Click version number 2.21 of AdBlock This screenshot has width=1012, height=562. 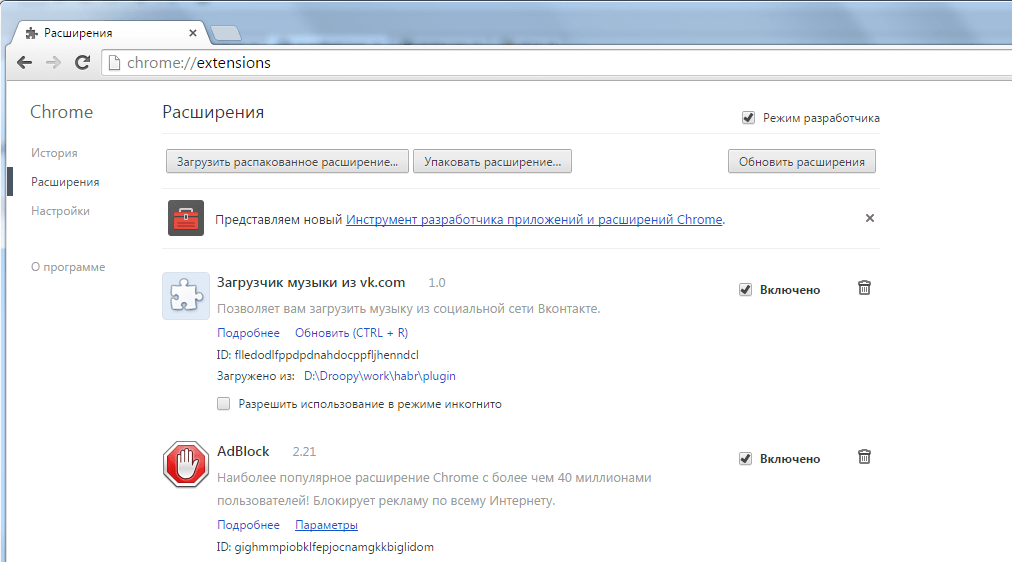point(304,452)
